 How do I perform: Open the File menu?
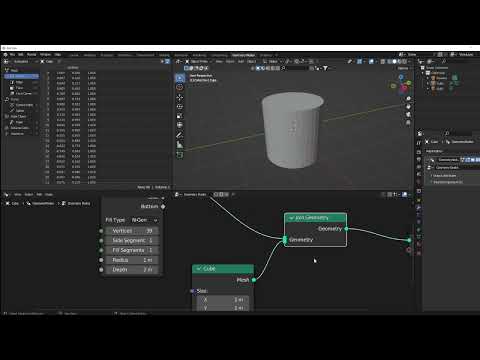click(12, 55)
